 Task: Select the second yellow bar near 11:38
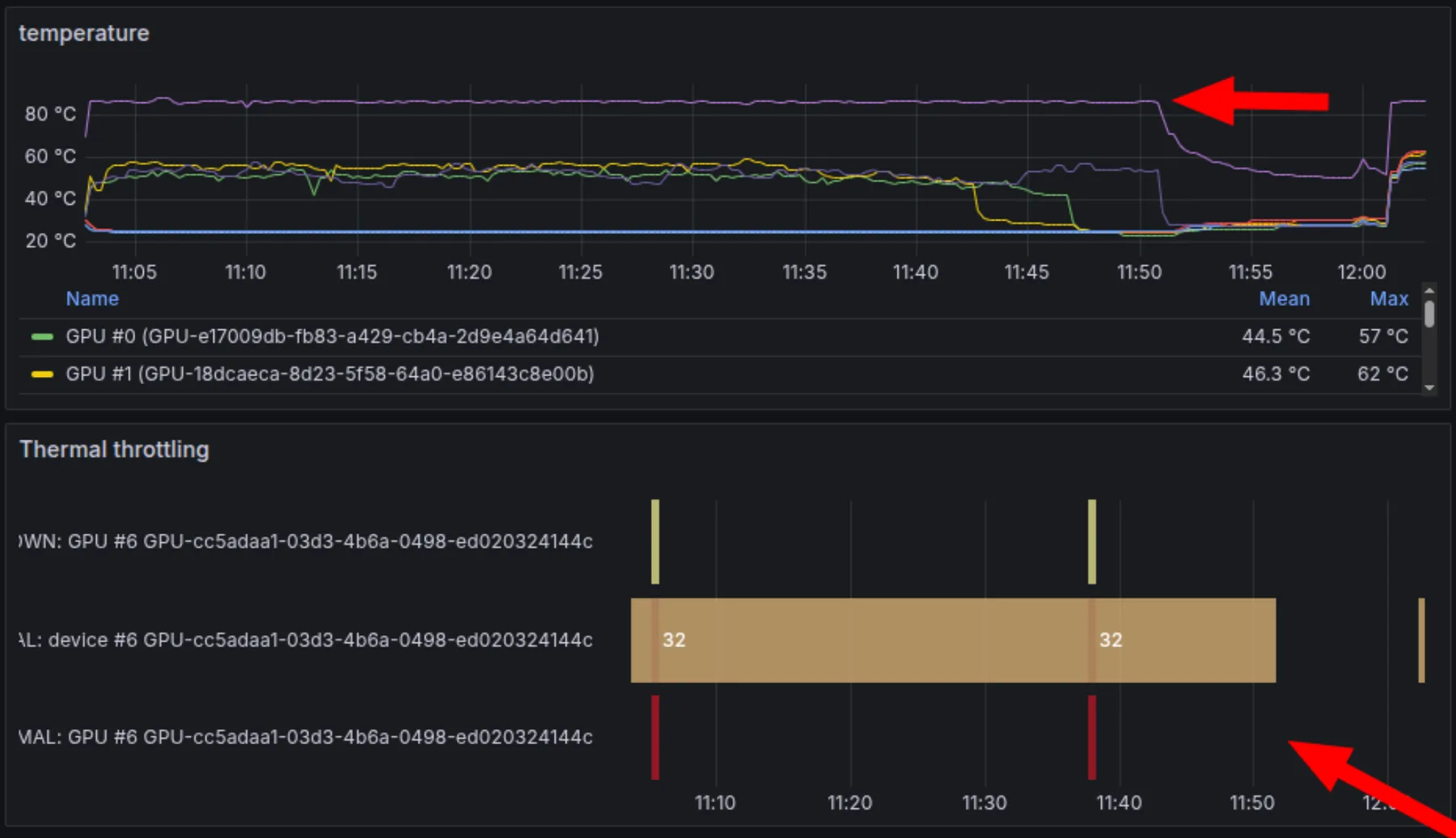1092,541
